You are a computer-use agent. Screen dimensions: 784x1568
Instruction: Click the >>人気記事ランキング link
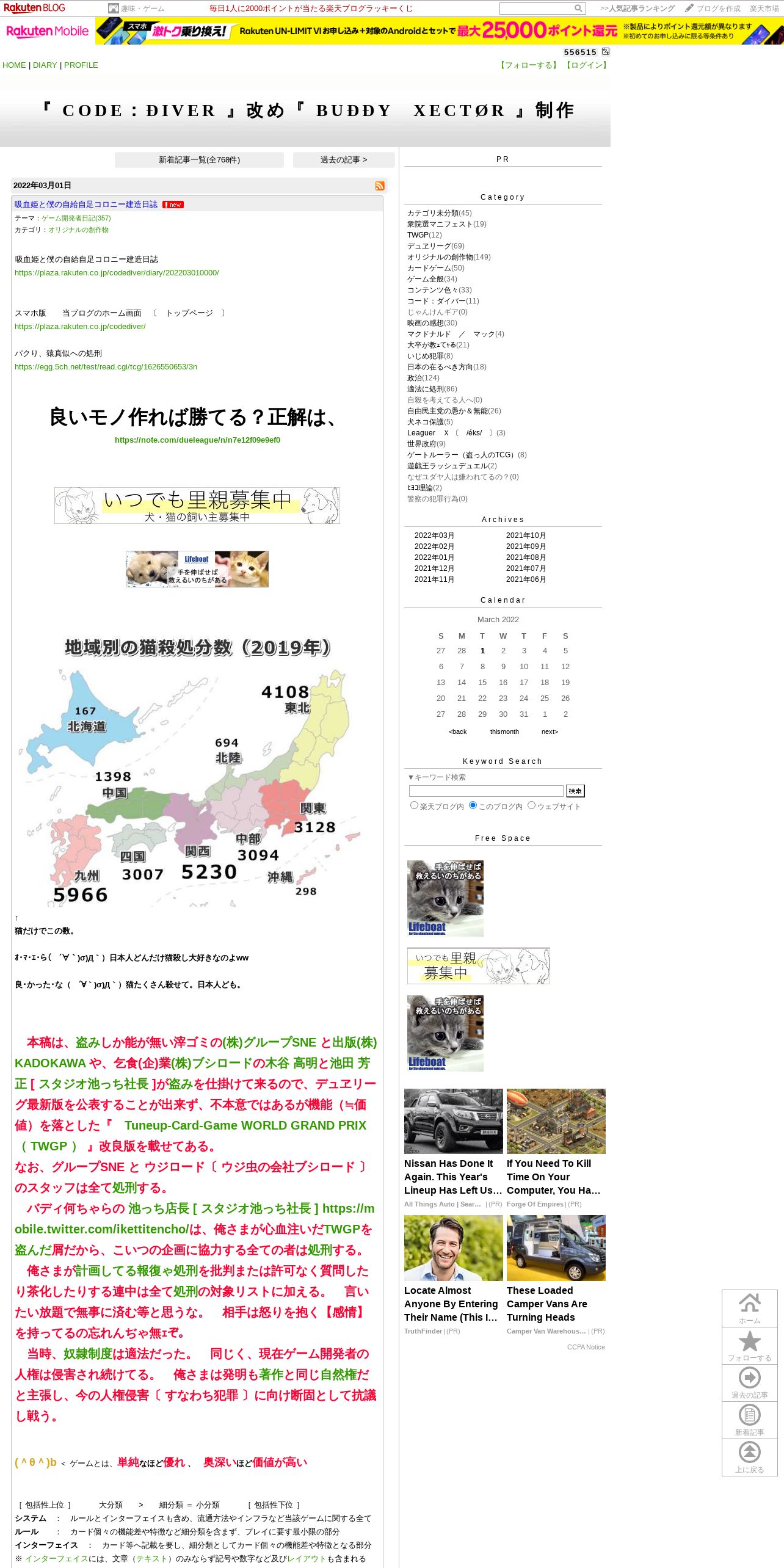637,9
